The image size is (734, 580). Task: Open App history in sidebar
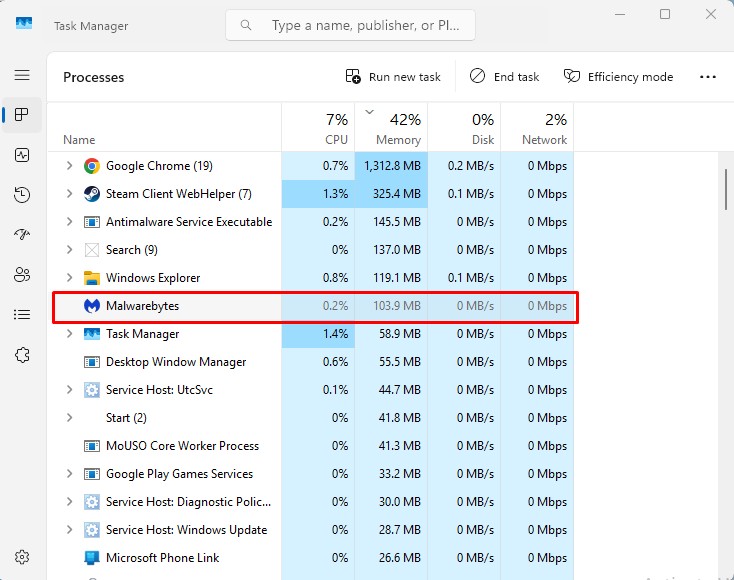point(22,195)
